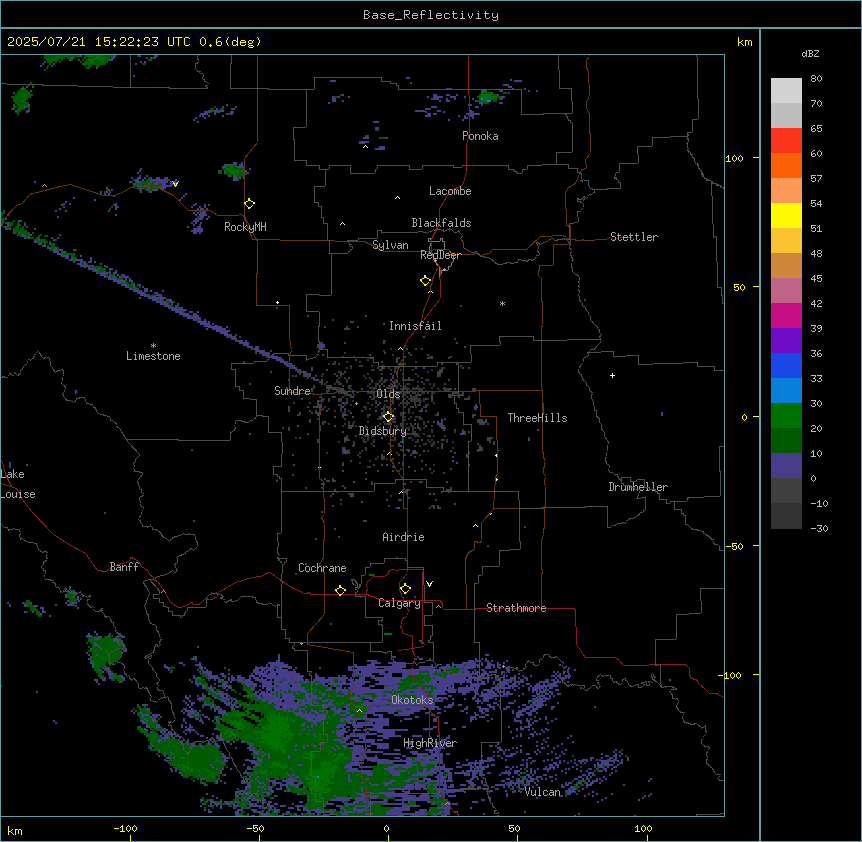Click the violet swatch between 39 and 36
Viewport: 862px width, 842px height.
[x=786, y=341]
